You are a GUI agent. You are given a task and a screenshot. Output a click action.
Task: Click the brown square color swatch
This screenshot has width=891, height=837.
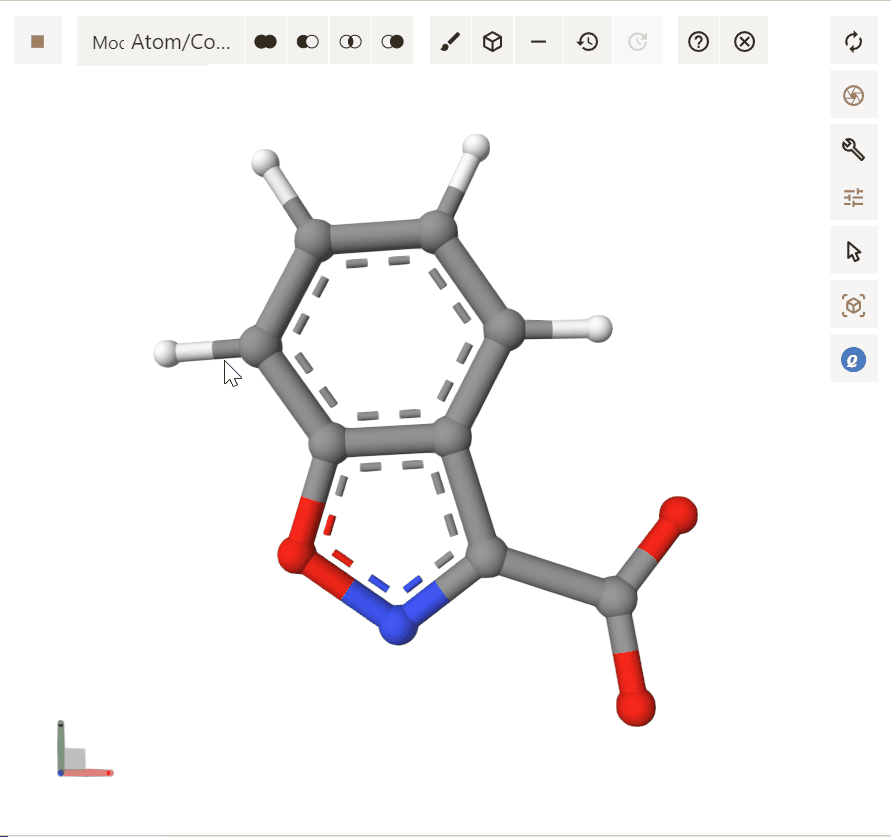[x=38, y=42]
